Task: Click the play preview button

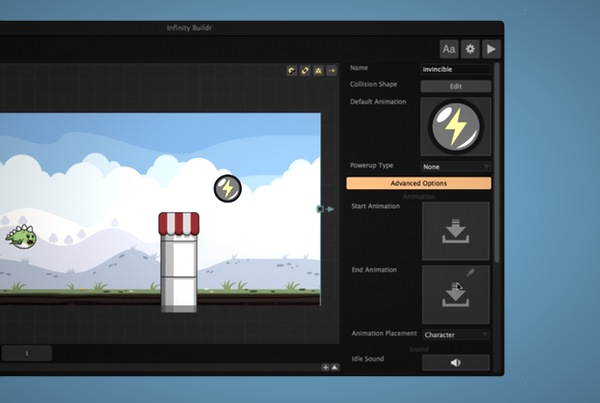Action: coord(491,49)
